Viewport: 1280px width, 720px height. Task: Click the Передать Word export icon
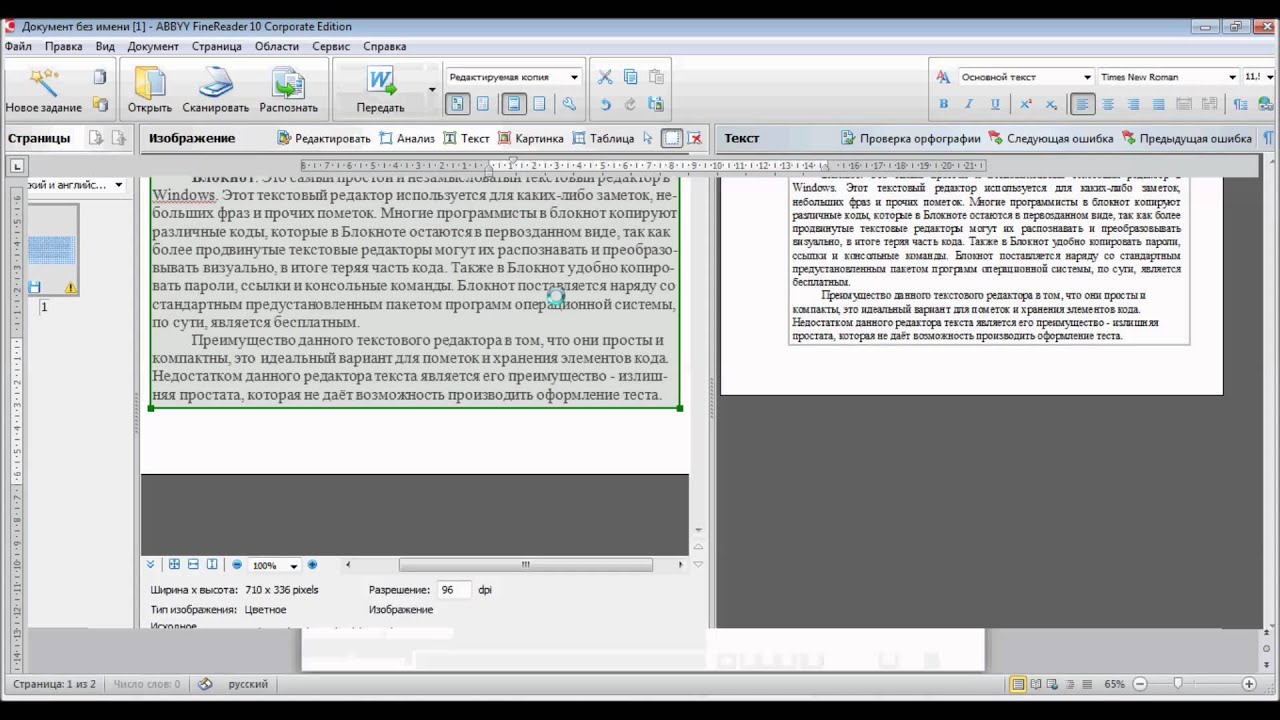tap(381, 82)
